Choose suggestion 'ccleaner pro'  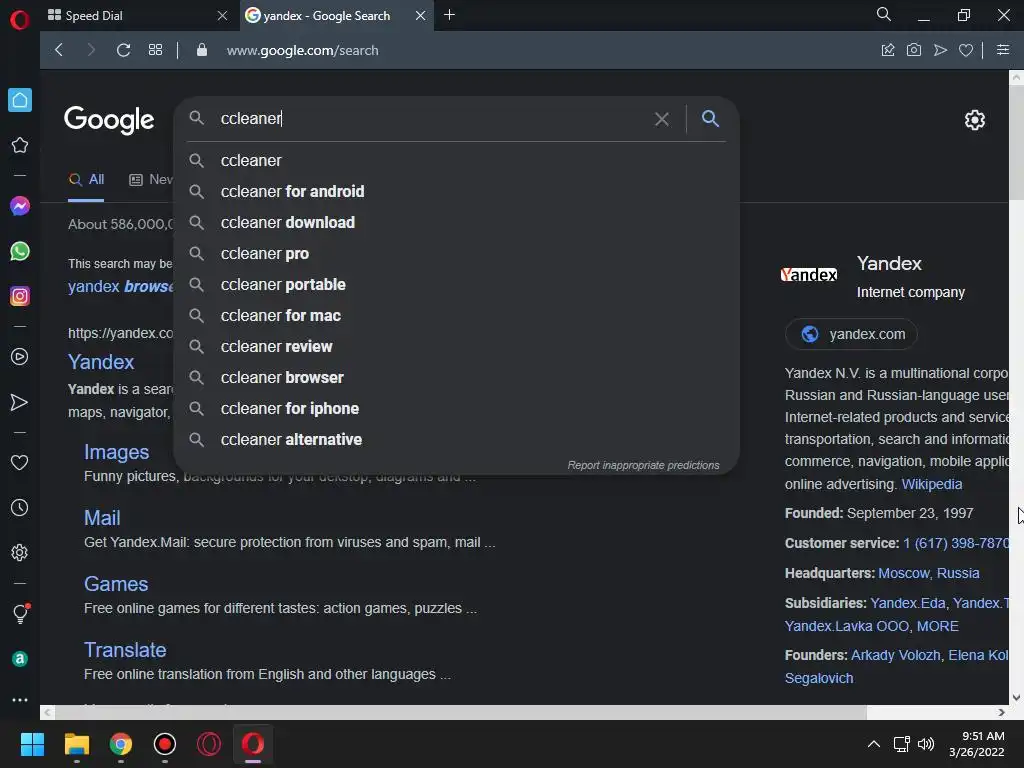pyautogui.click(x=456, y=253)
